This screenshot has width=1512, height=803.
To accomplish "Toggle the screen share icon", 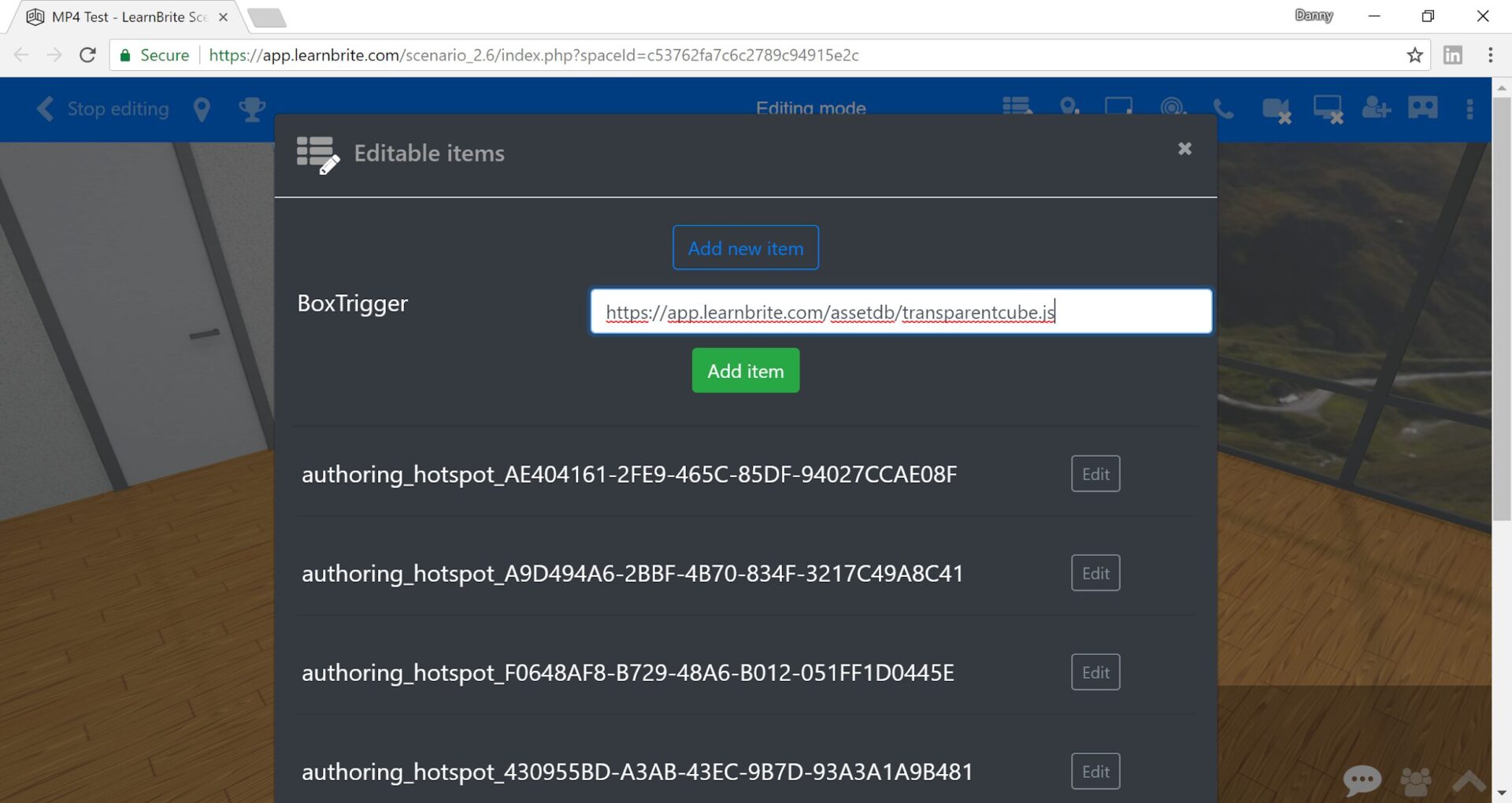I will pos(1328,109).
